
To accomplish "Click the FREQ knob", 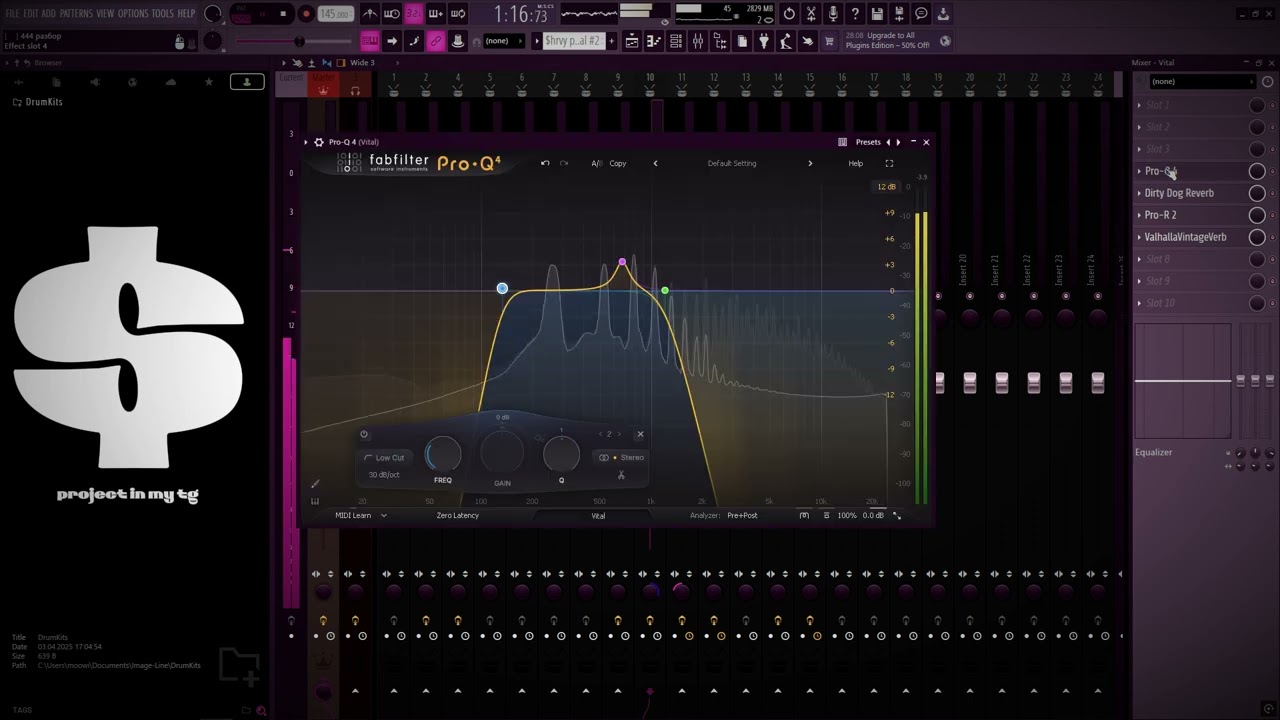I will tap(443, 455).
